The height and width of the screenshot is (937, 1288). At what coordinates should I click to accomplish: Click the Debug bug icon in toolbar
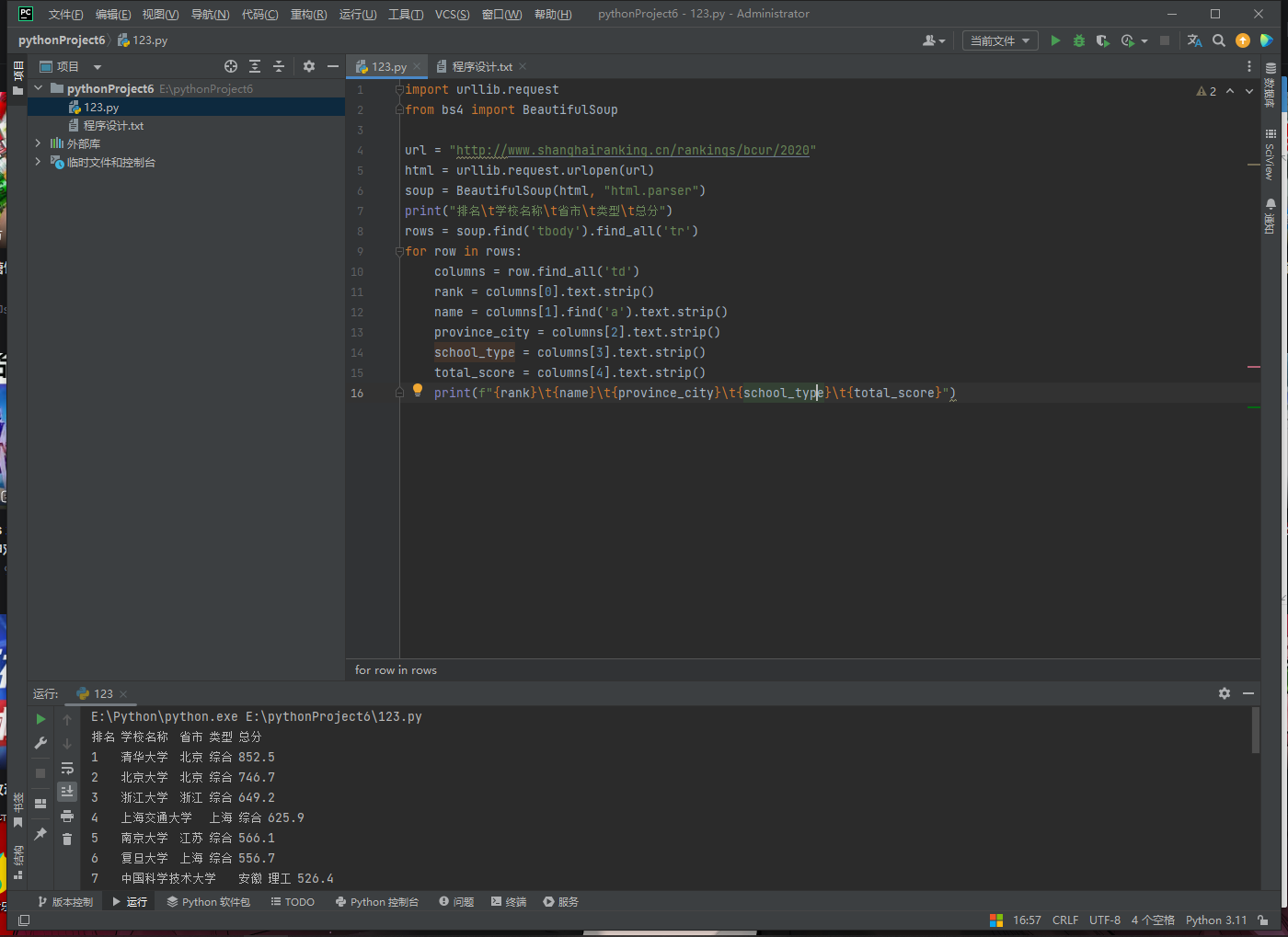click(1079, 40)
